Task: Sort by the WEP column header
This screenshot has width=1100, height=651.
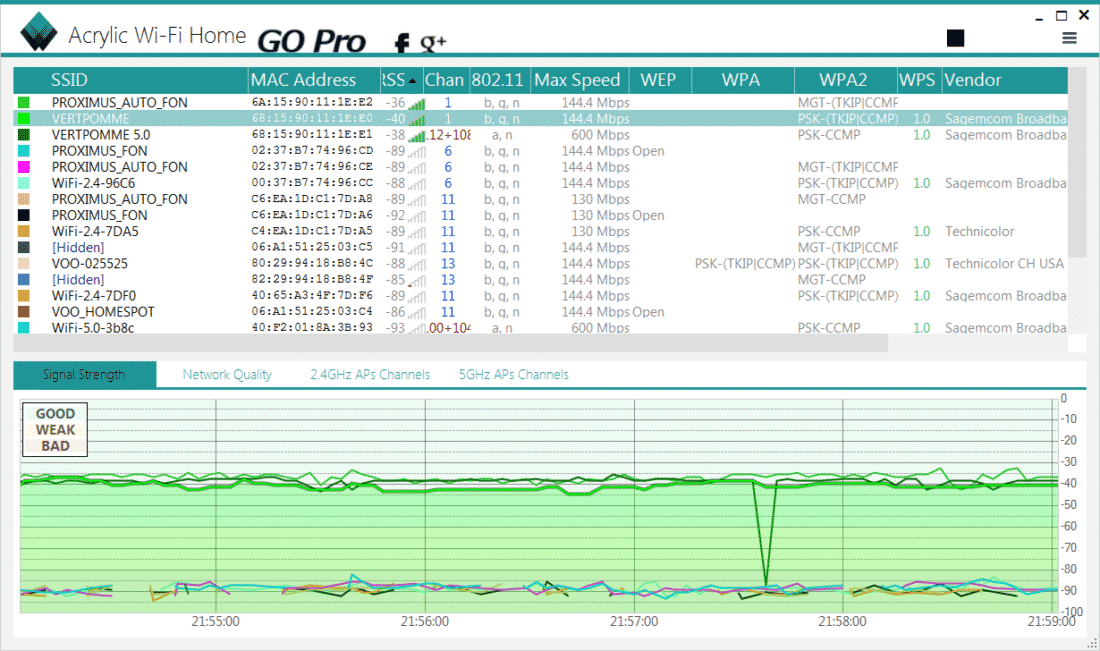Action: pos(660,80)
